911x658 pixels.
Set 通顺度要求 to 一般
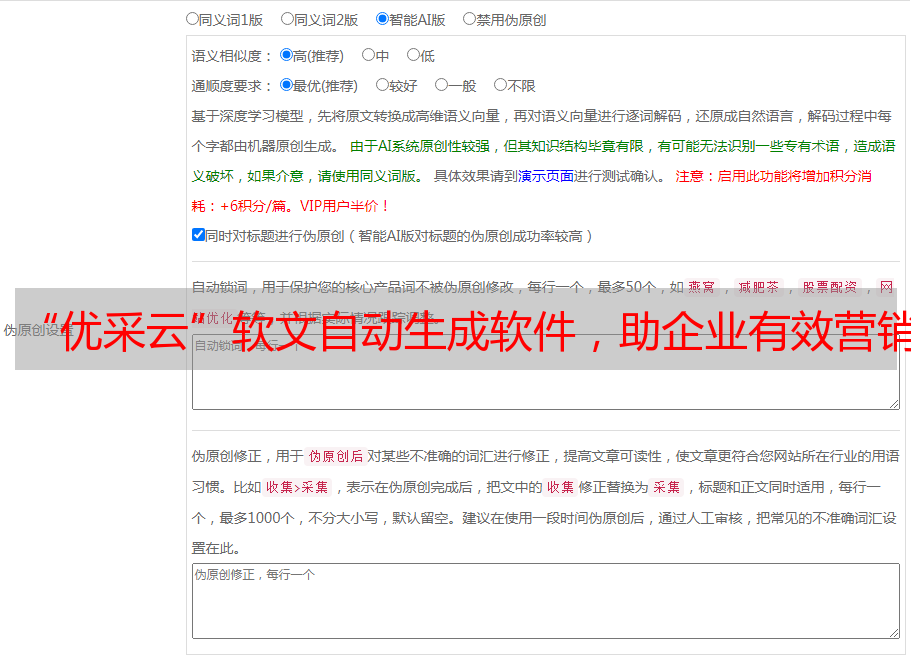pos(442,85)
